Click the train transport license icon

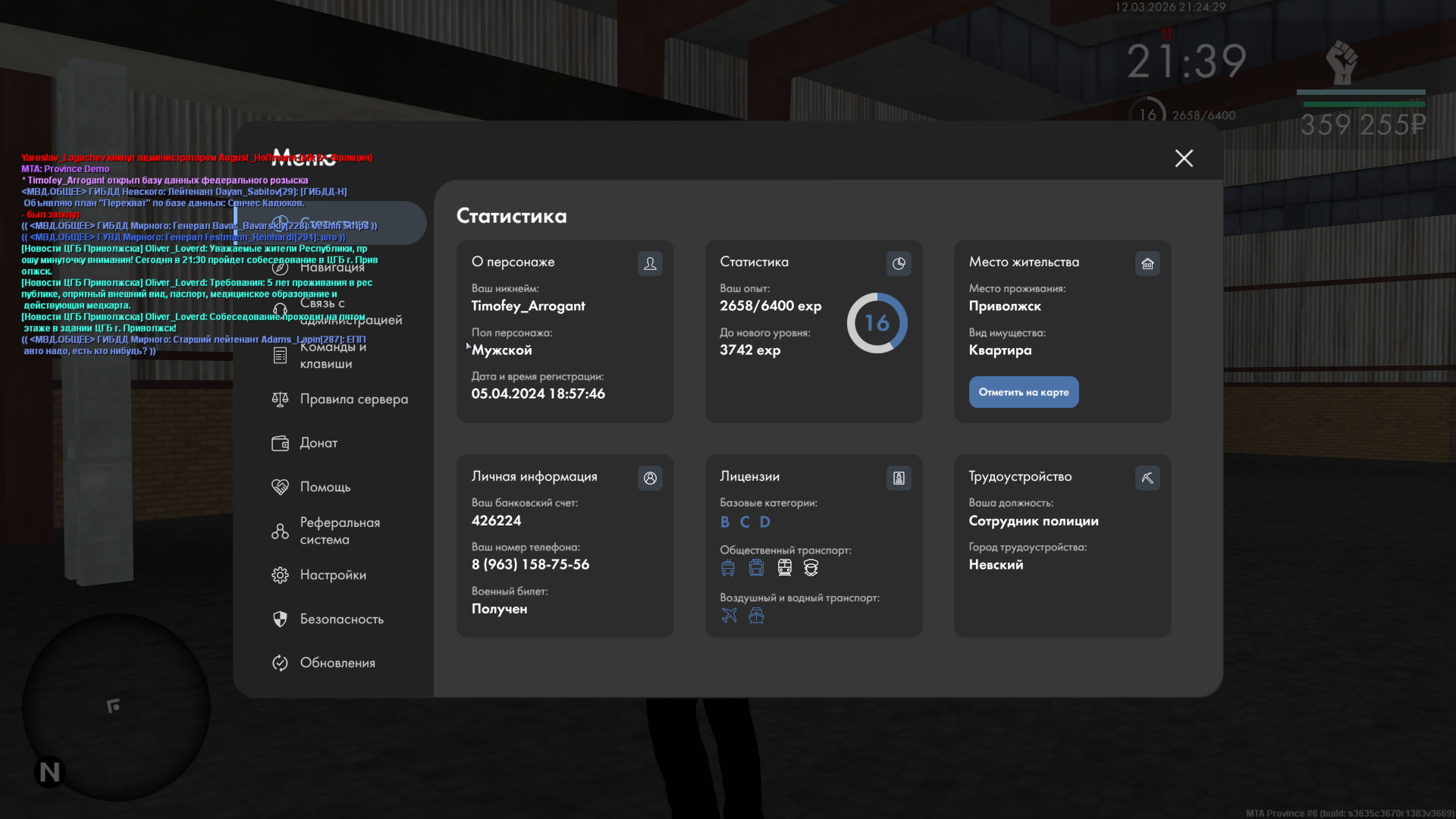pyautogui.click(x=784, y=567)
